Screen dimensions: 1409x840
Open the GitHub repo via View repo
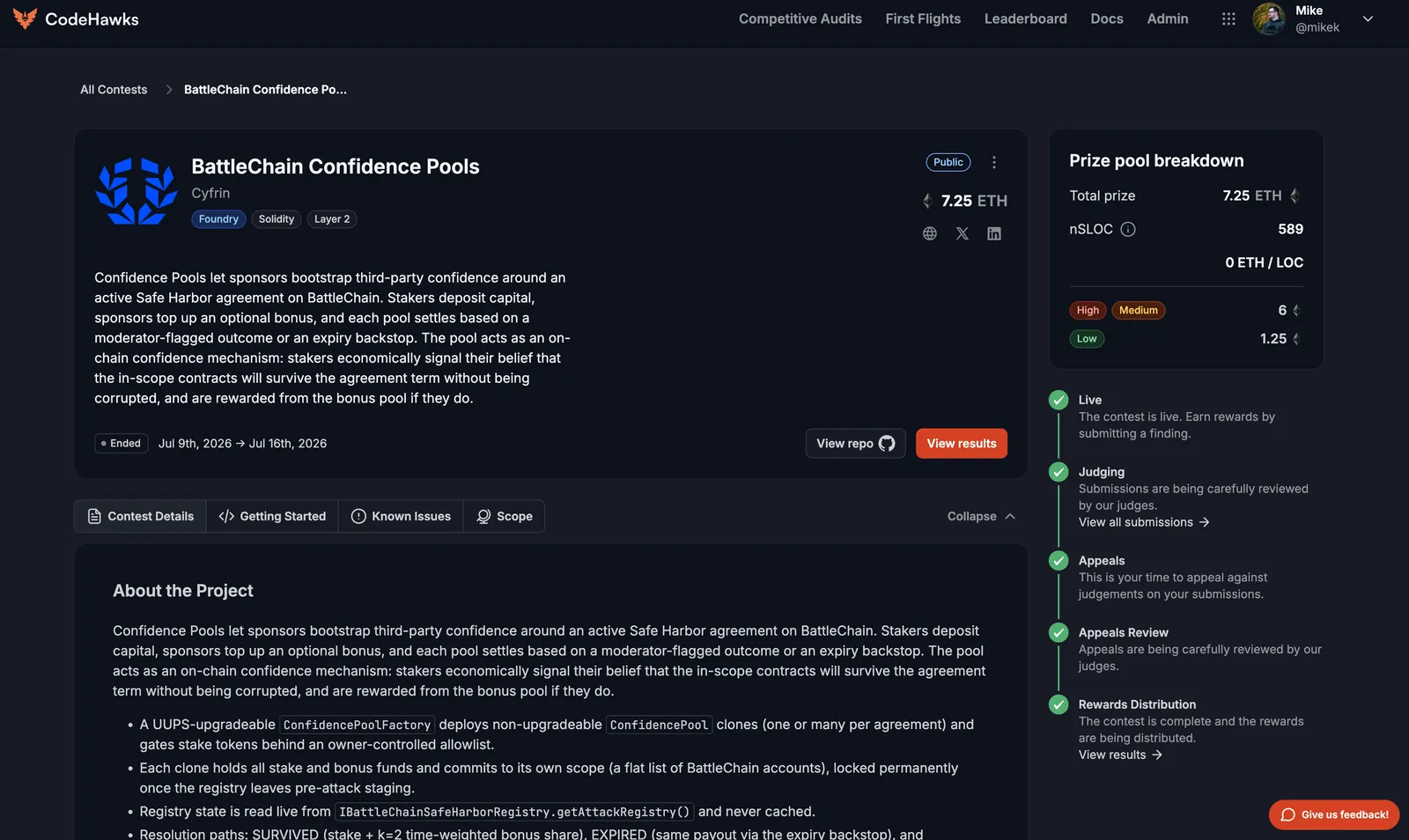click(856, 444)
